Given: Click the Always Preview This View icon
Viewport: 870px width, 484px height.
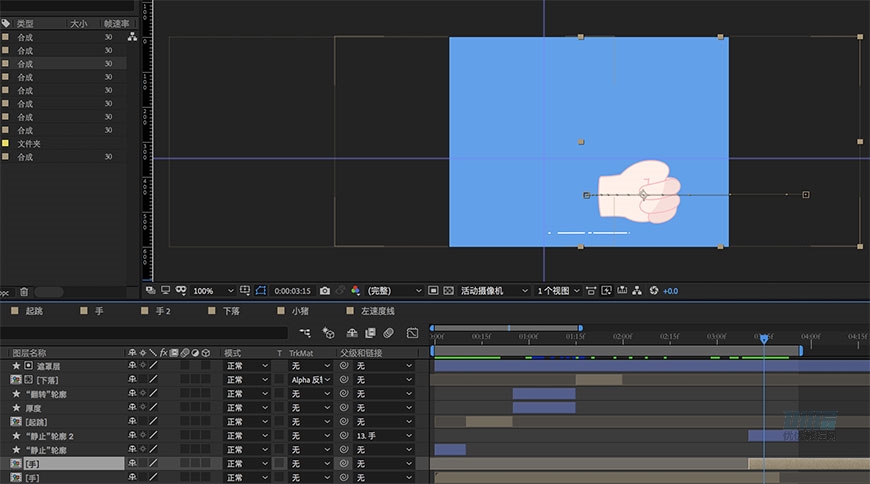Looking at the screenshot, I should [150, 290].
